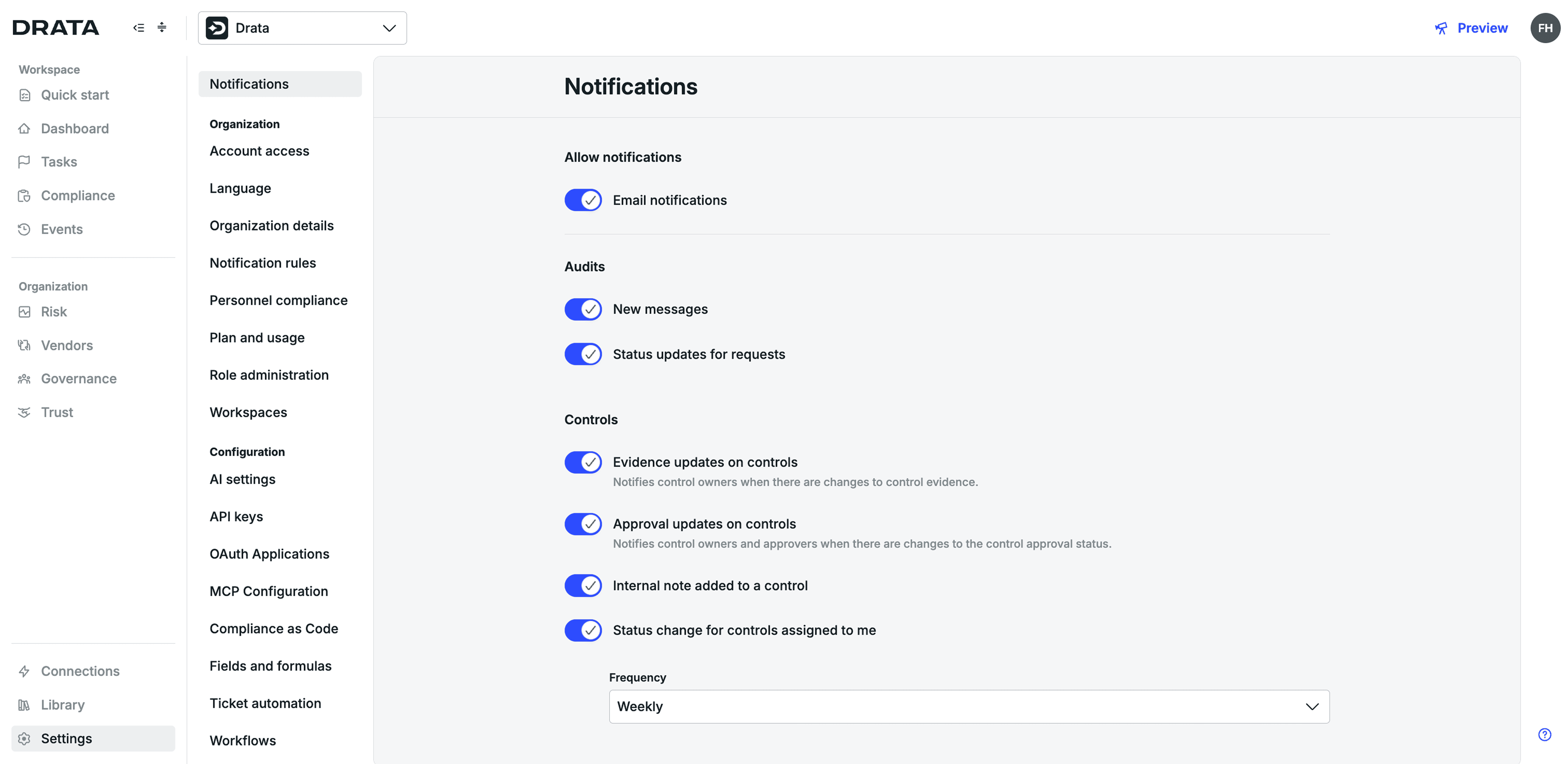The width and height of the screenshot is (1568, 764).
Task: Disable the Email notifications toggle
Action: point(583,200)
